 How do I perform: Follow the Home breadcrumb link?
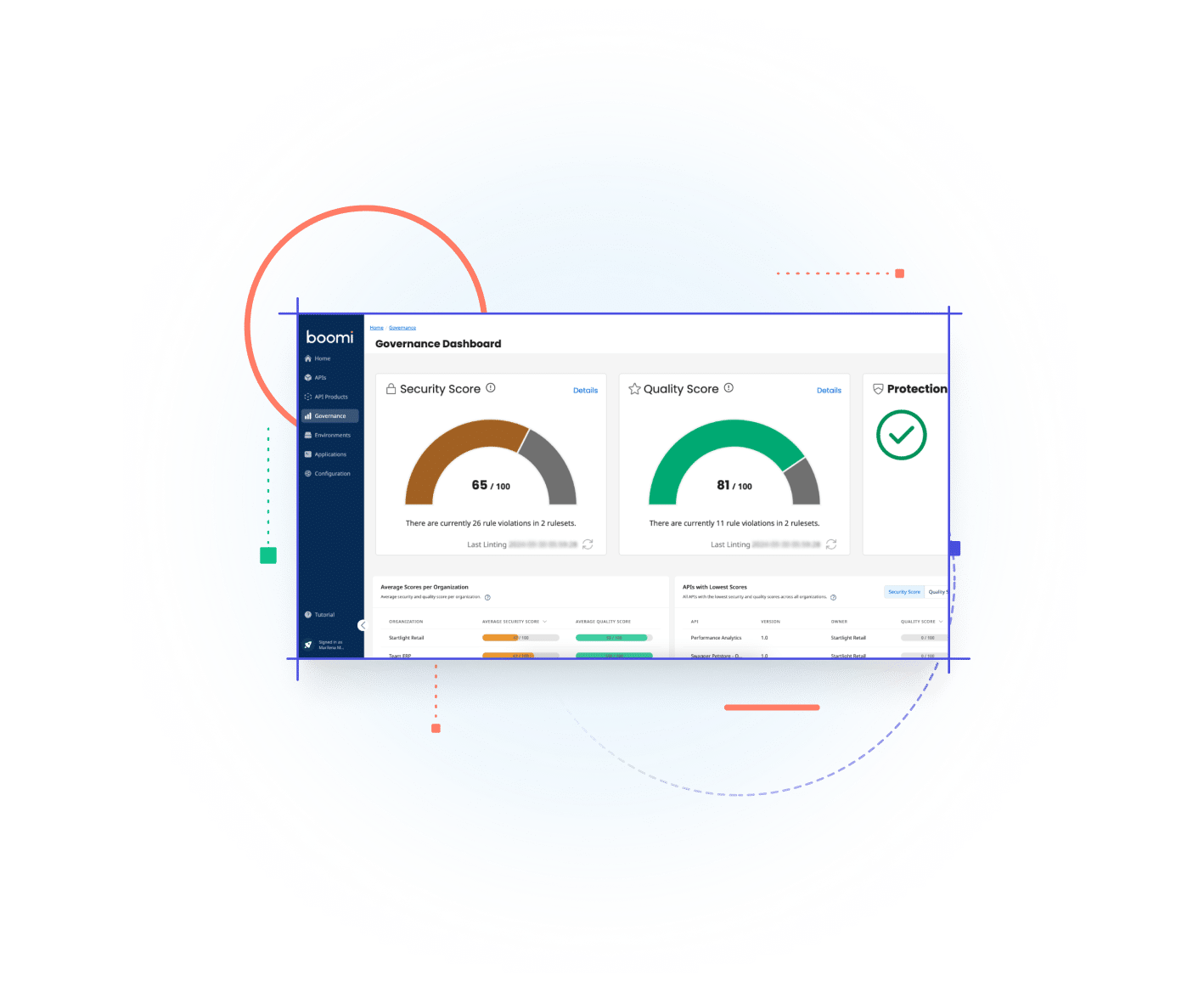(x=377, y=328)
